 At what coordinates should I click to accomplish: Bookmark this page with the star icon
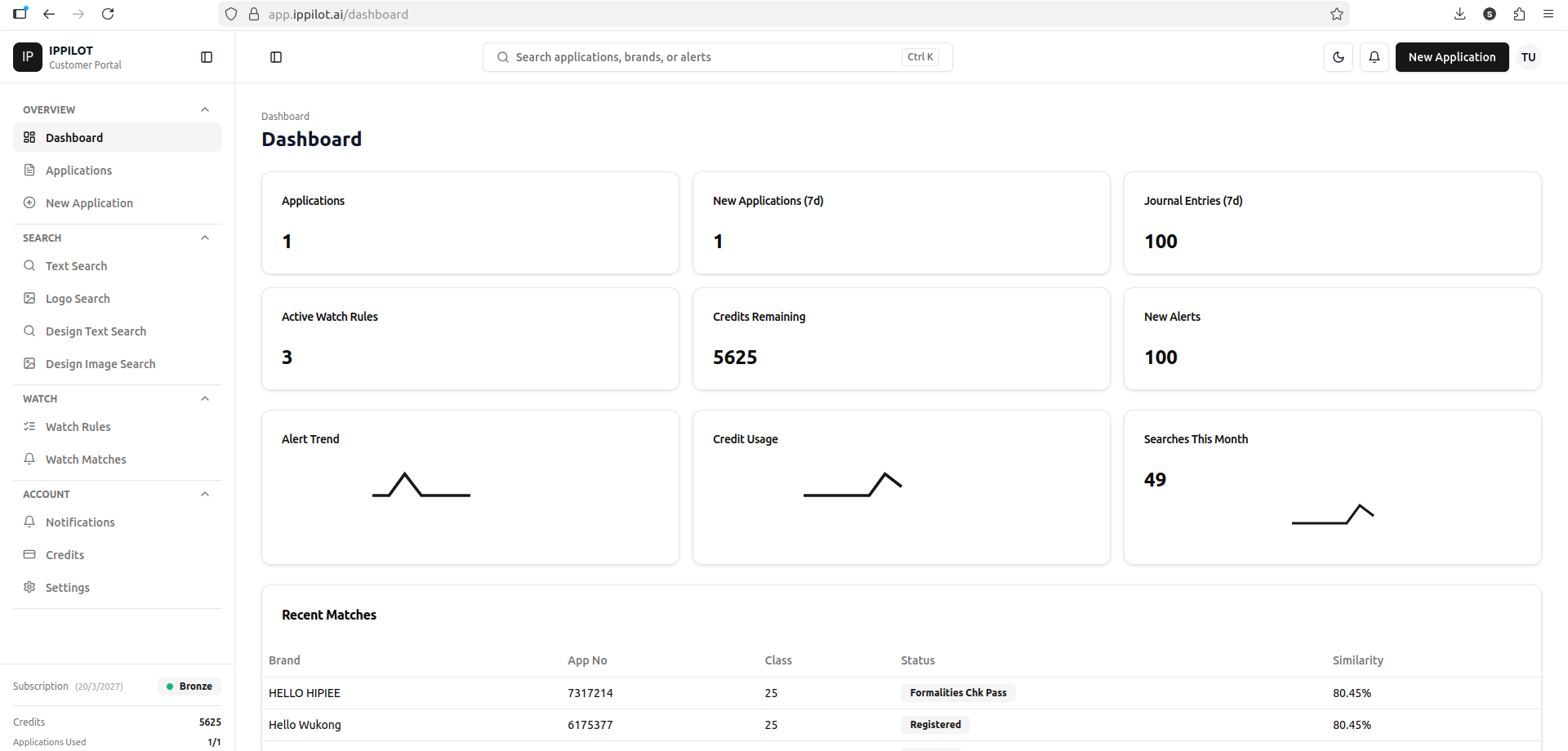(x=1336, y=14)
